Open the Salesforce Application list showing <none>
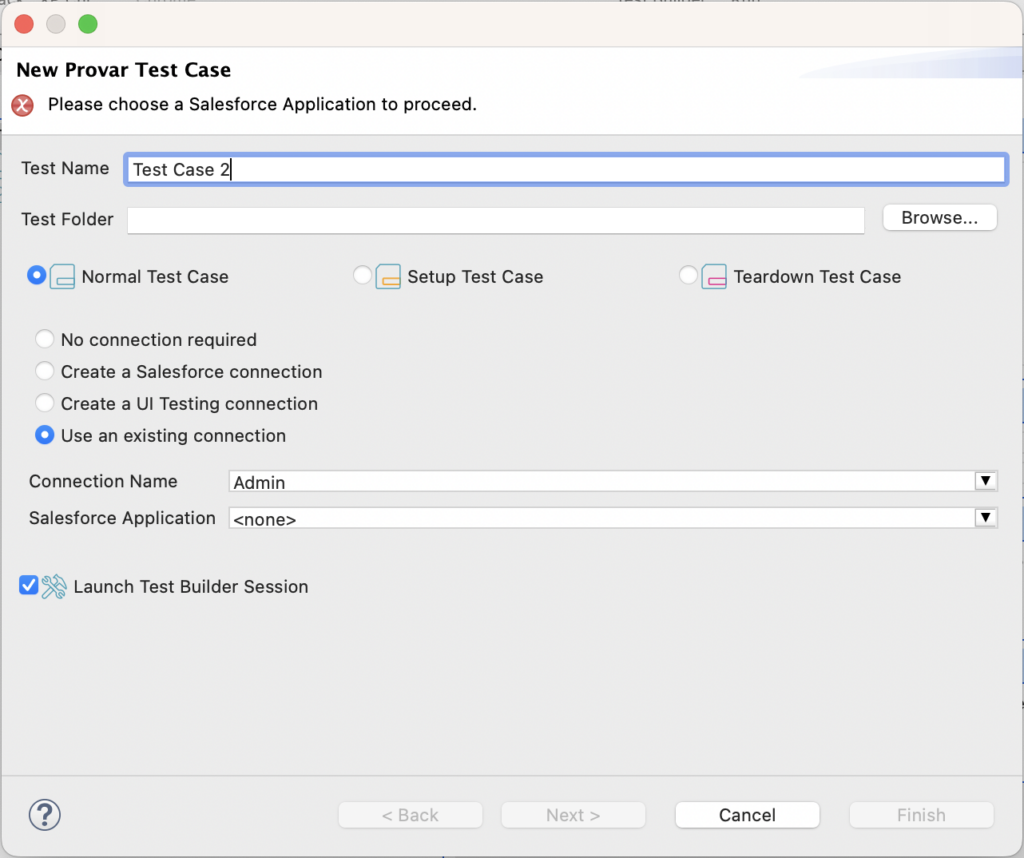Image resolution: width=1024 pixels, height=858 pixels. [986, 518]
